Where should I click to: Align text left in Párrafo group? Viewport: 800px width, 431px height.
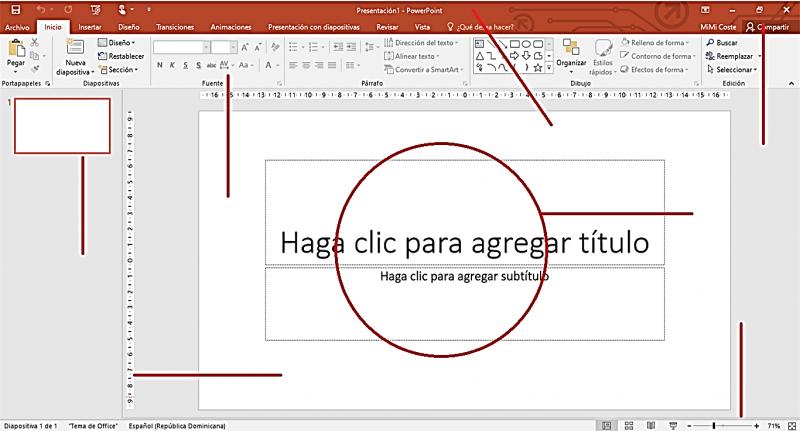[293, 65]
